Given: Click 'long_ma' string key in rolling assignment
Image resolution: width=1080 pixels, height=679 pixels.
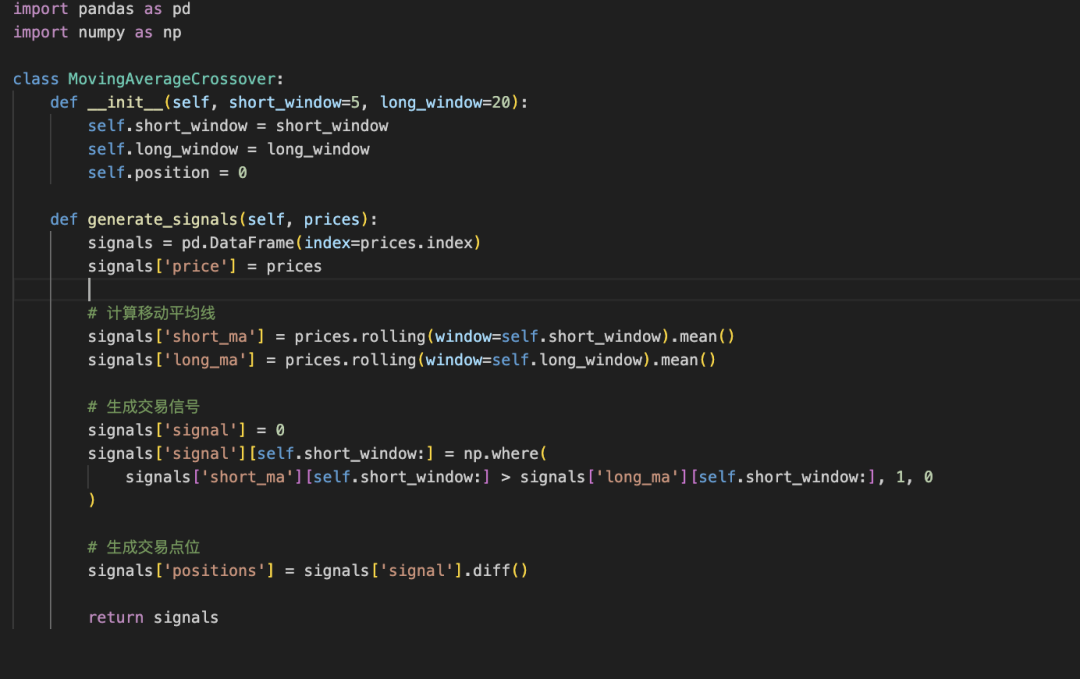Looking at the screenshot, I should 205,360.
